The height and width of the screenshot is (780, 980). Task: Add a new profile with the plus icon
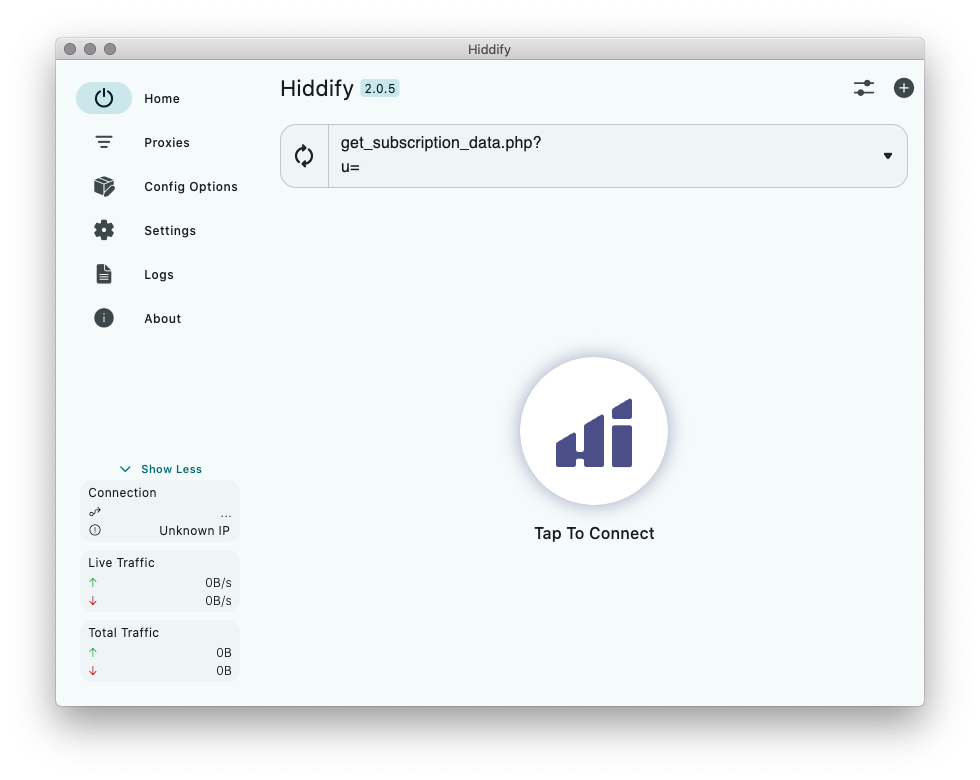[904, 88]
